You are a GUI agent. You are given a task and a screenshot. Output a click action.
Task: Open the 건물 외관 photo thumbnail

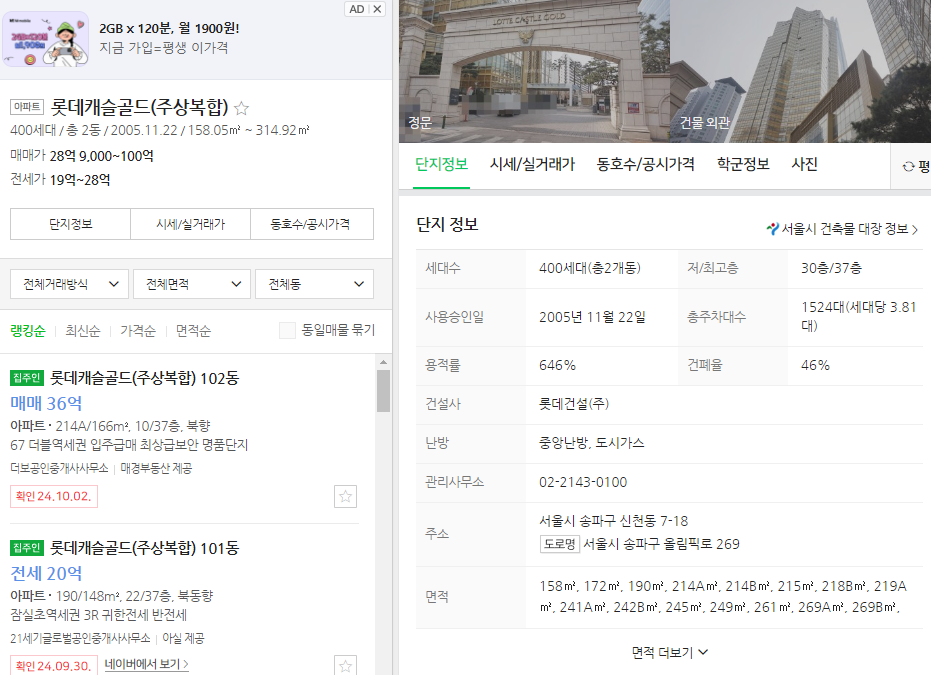click(x=800, y=71)
